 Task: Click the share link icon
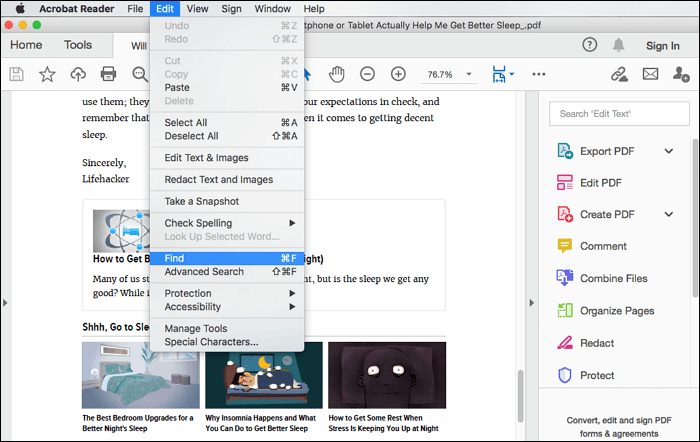point(619,74)
